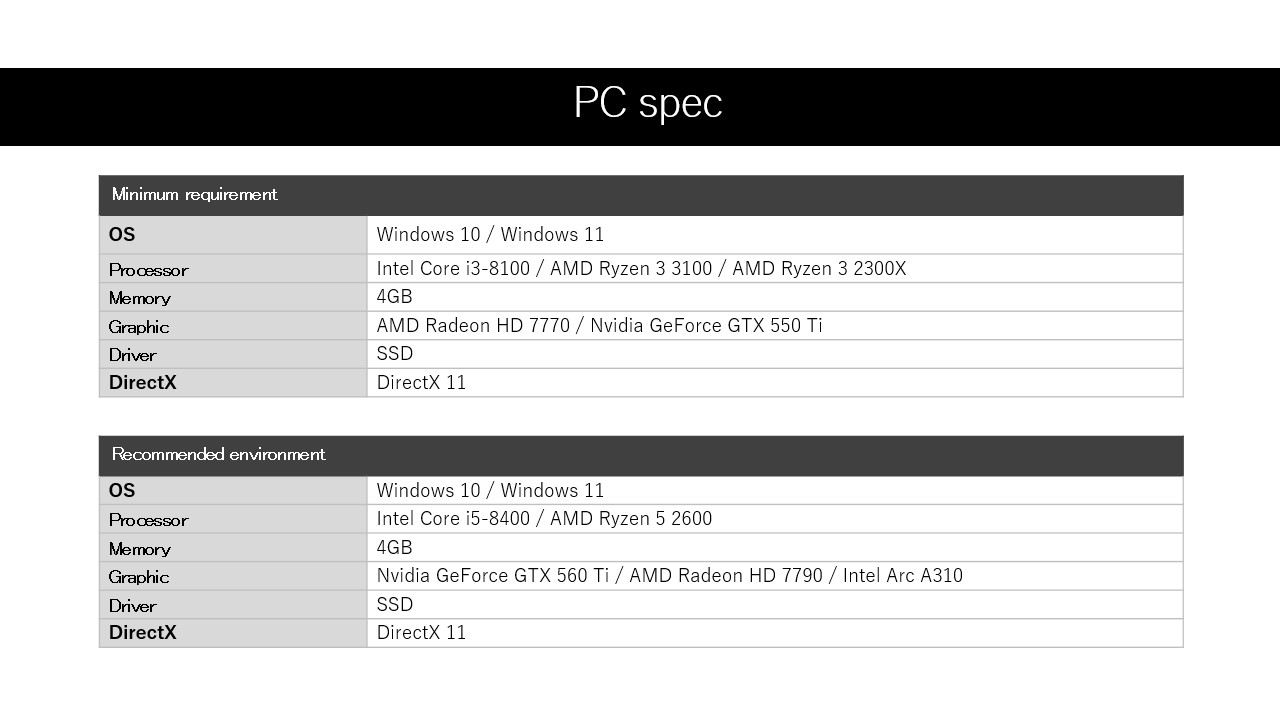Viewport: 1280px width, 720px height.
Task: Select the 4GB memory value under Minimum requirement
Action: (394, 297)
